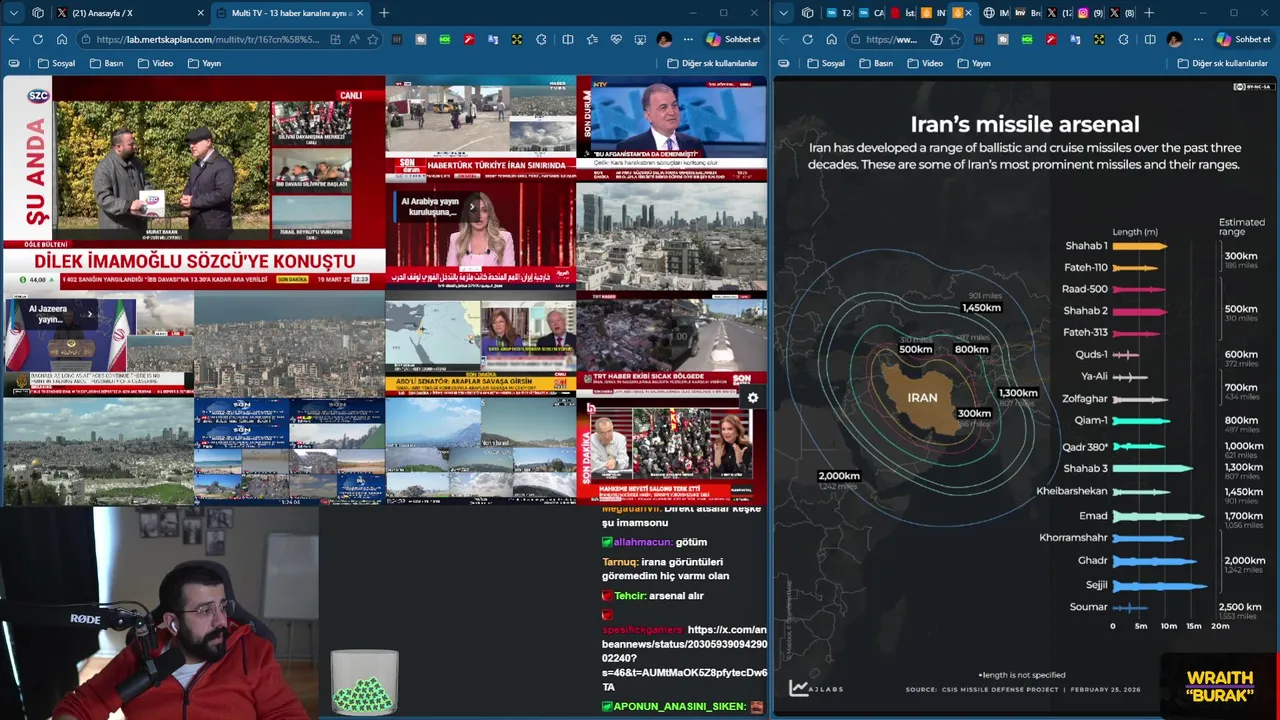
Task: Open Diğer sık kullanılanlar folder in left browser
Action: click(x=713, y=63)
